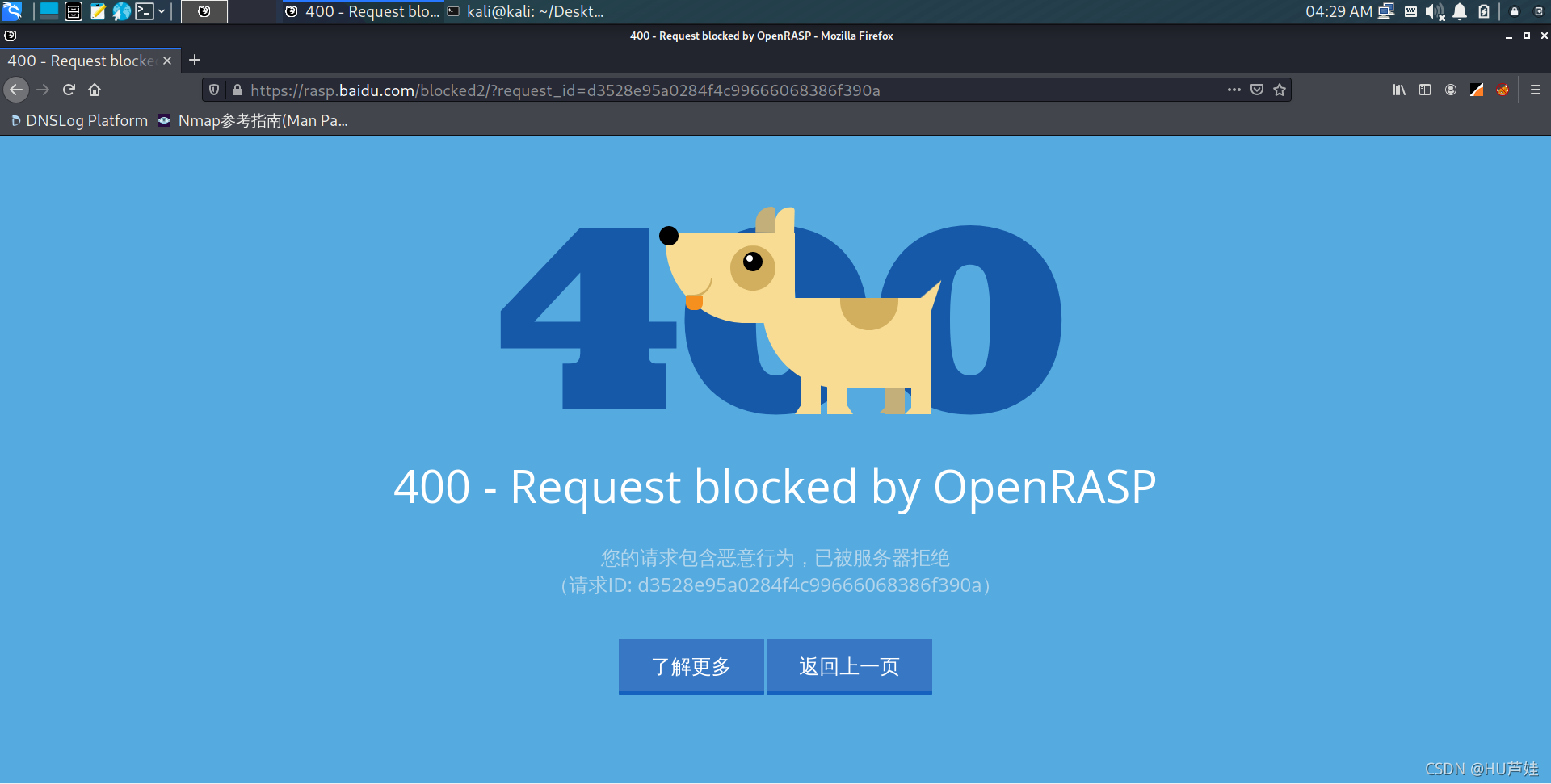Expand the more tools ellipsis in address bar
The image size is (1551, 784).
click(x=1233, y=90)
